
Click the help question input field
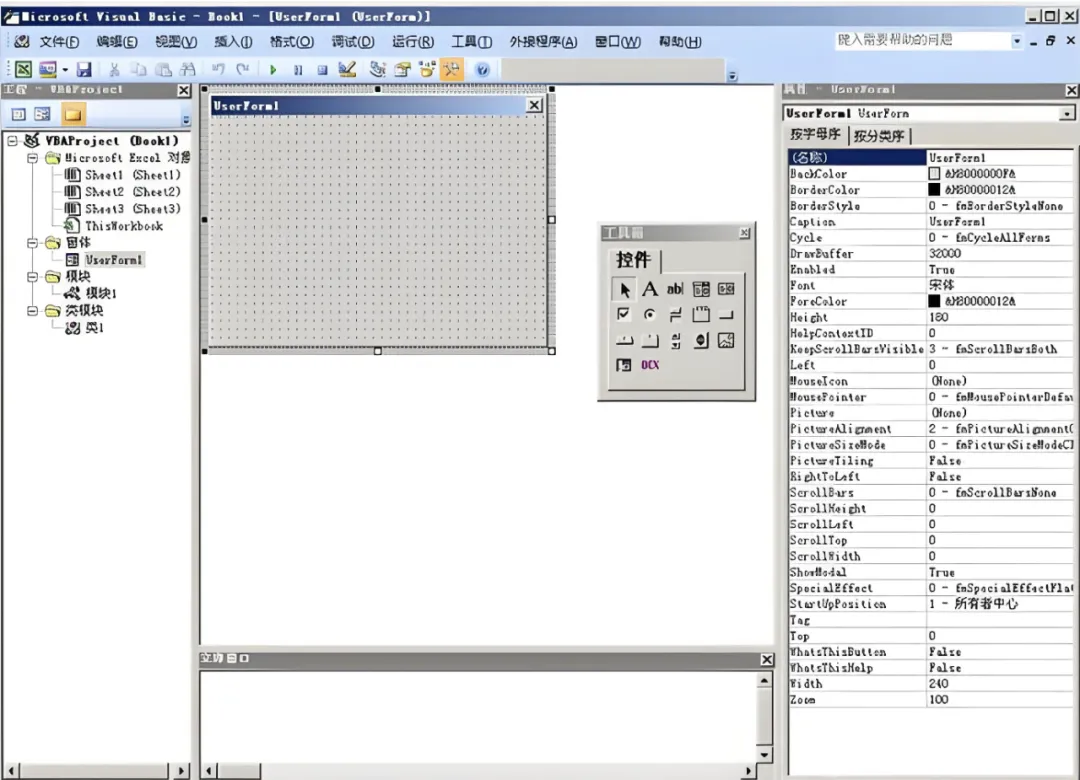tap(922, 41)
